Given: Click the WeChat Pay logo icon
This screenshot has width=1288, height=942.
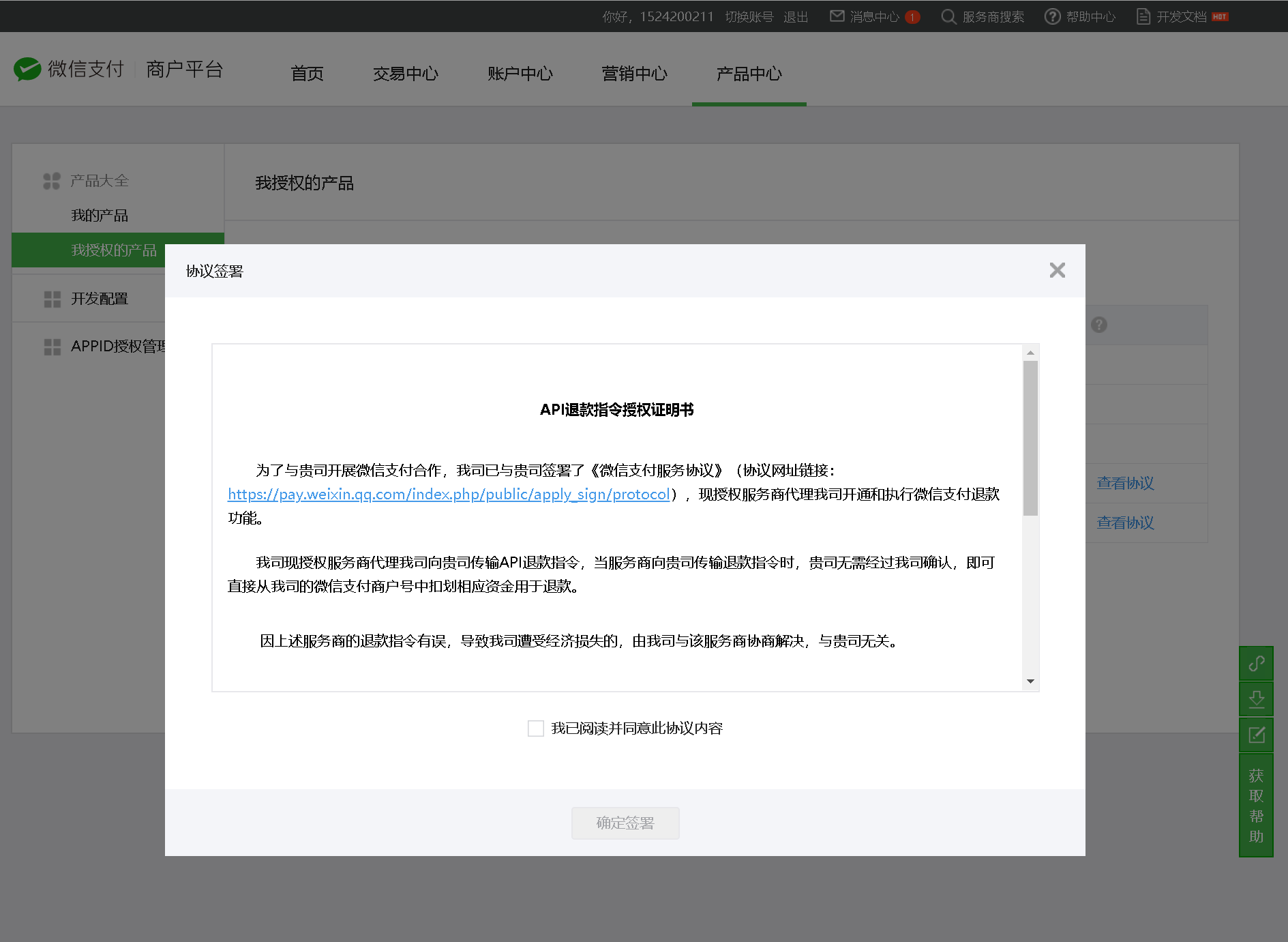Looking at the screenshot, I should pyautogui.click(x=27, y=69).
